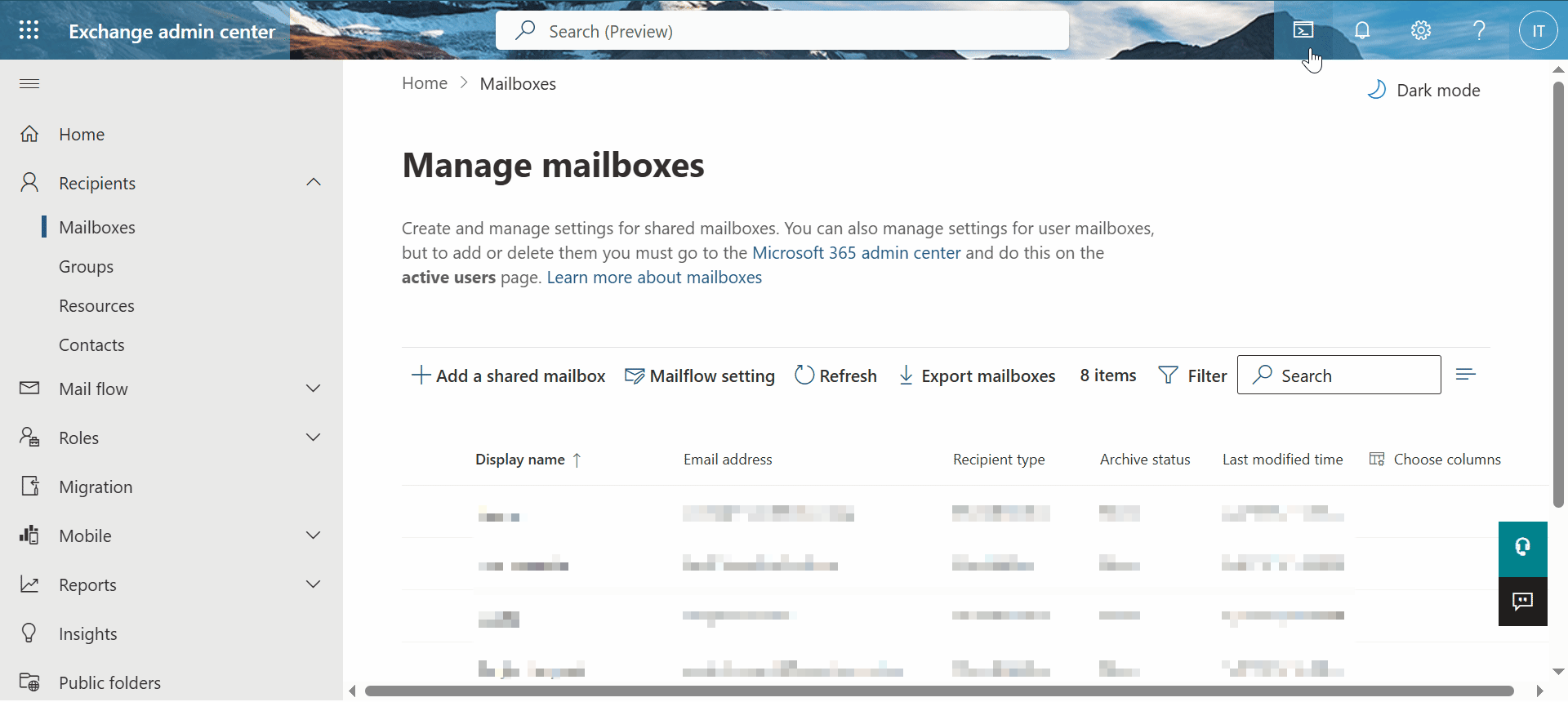Click the vertical scrollbar thumb
1568x702 pixels.
point(1558,294)
